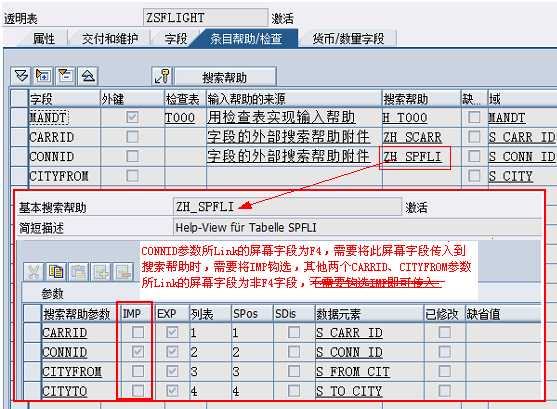Click the collapse rows toolbar icon

[x=87, y=76]
